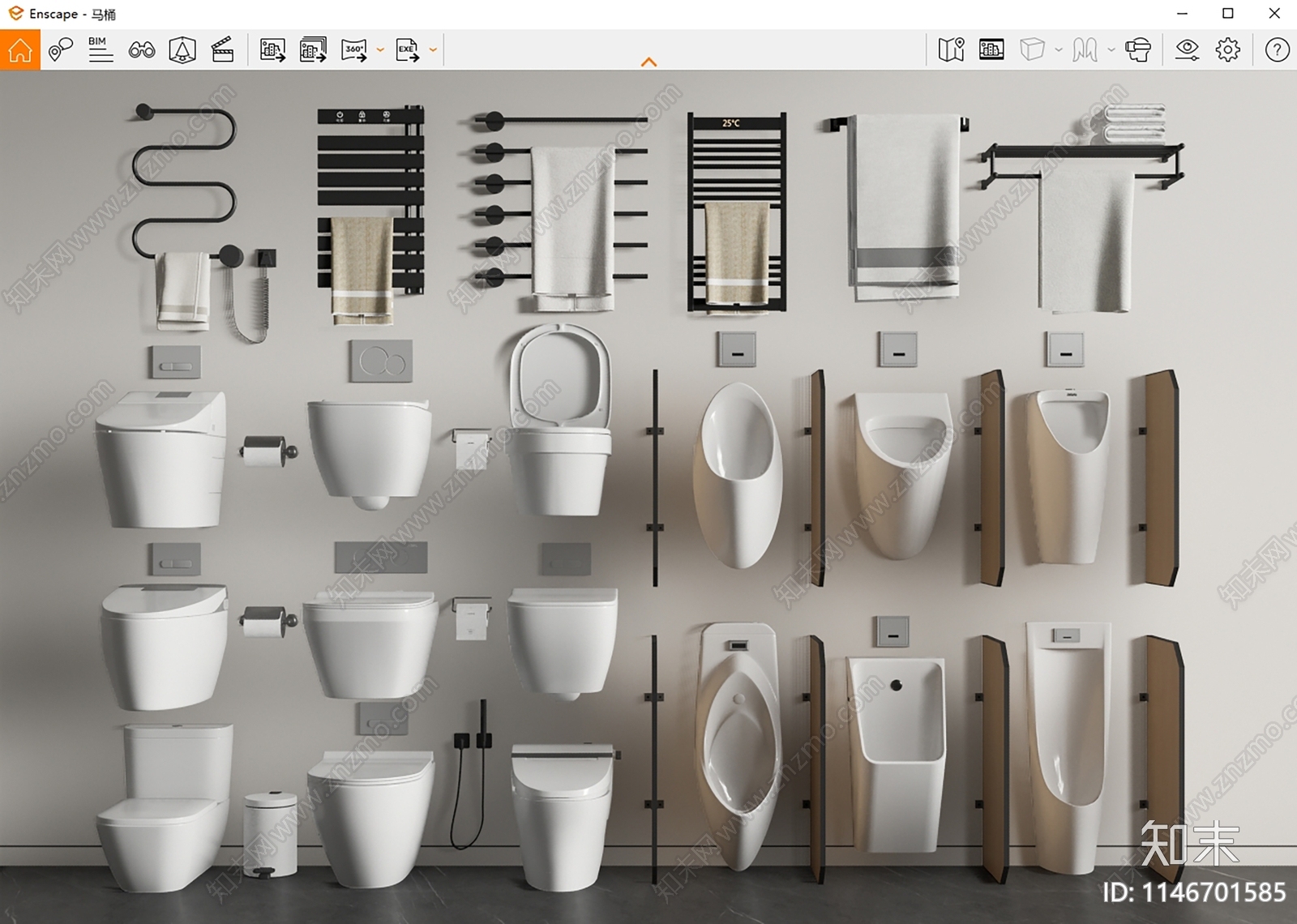Expand dropdown next to cube icon
The width and height of the screenshot is (1297, 924).
coord(1059,50)
